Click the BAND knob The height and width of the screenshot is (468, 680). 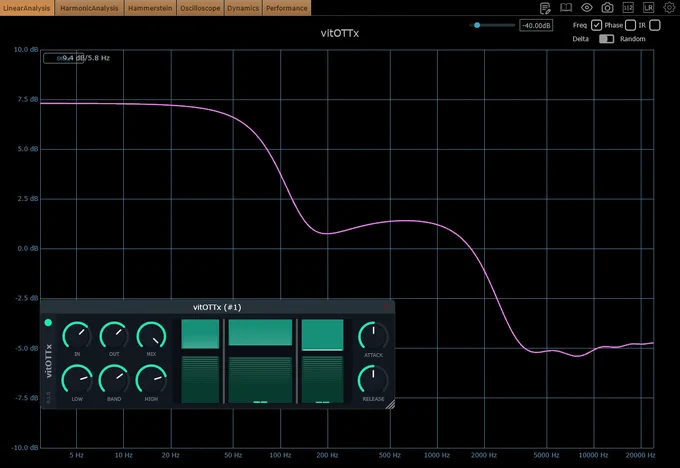[x=114, y=380]
